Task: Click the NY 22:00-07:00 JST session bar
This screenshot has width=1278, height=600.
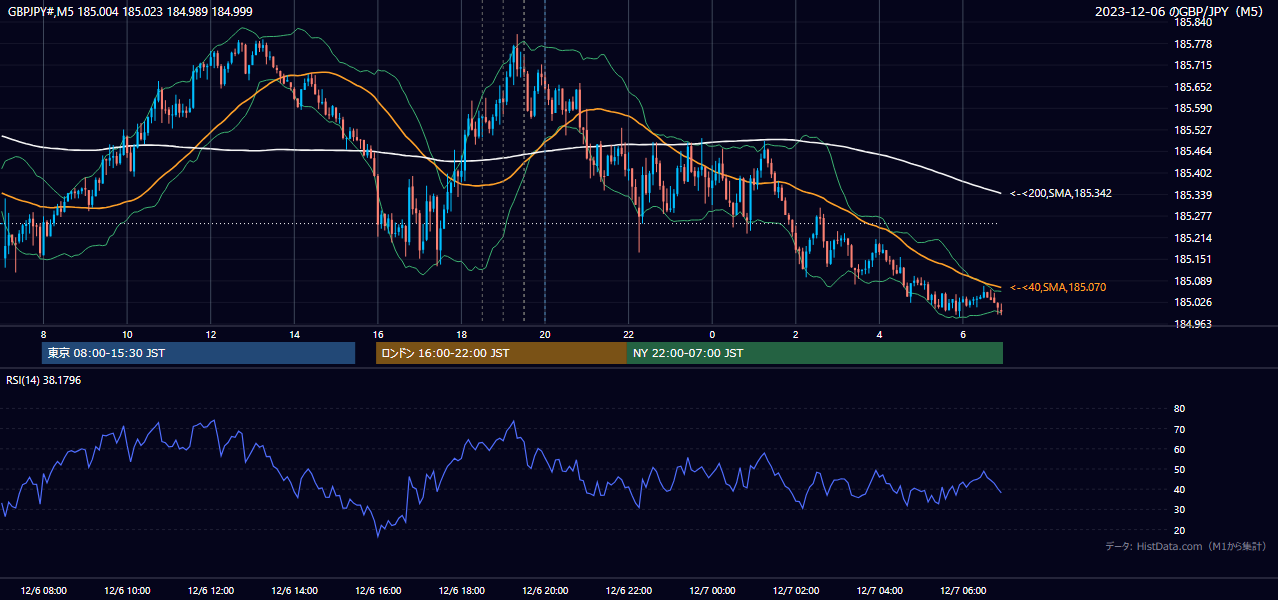Action: pyautogui.click(x=814, y=353)
